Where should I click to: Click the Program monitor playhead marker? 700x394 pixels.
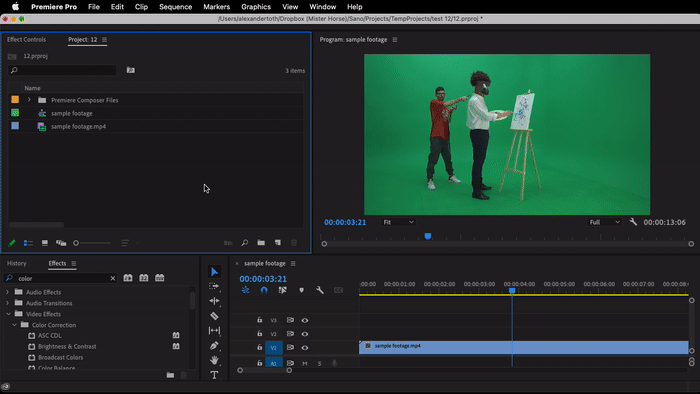[428, 236]
